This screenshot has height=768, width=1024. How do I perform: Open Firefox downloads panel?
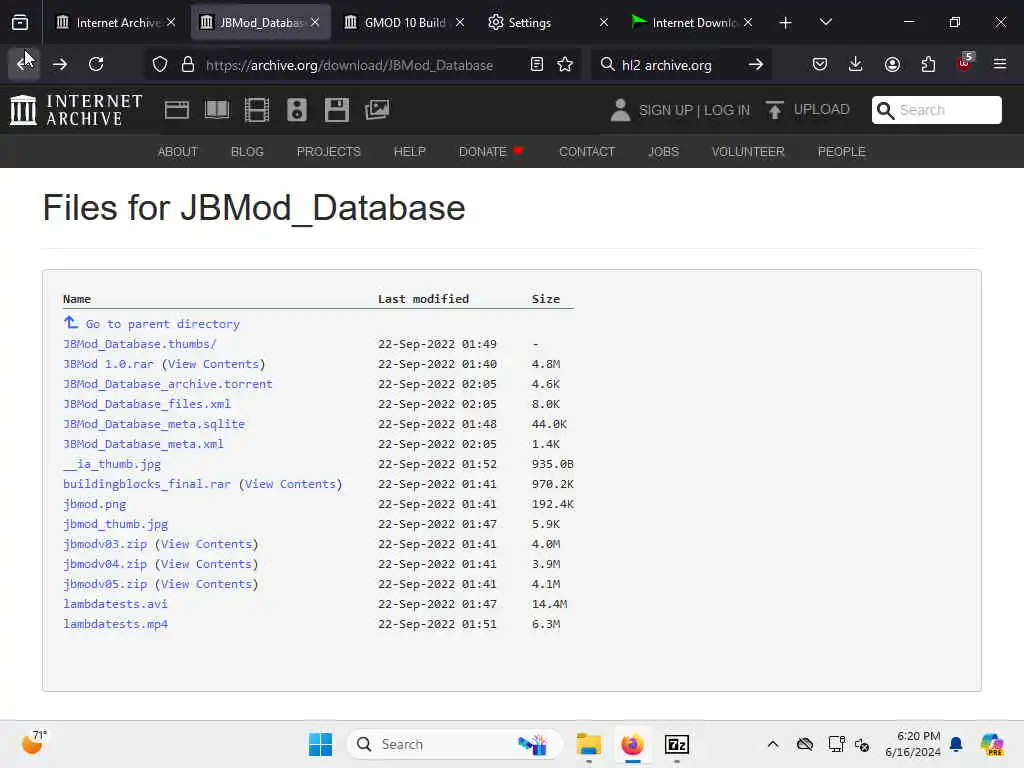(856, 64)
